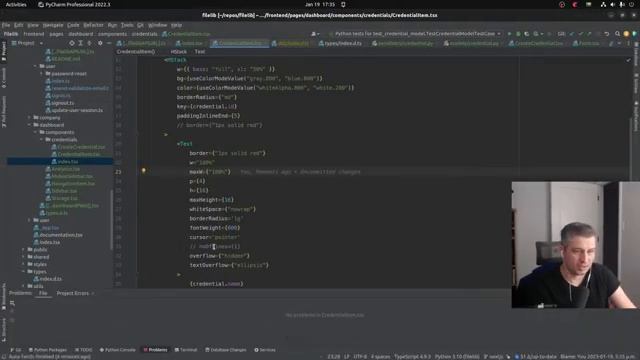Select CreateCredential.tsx in Project tree
Image resolution: width=640 pixels, height=360 pixels.
tap(78, 147)
